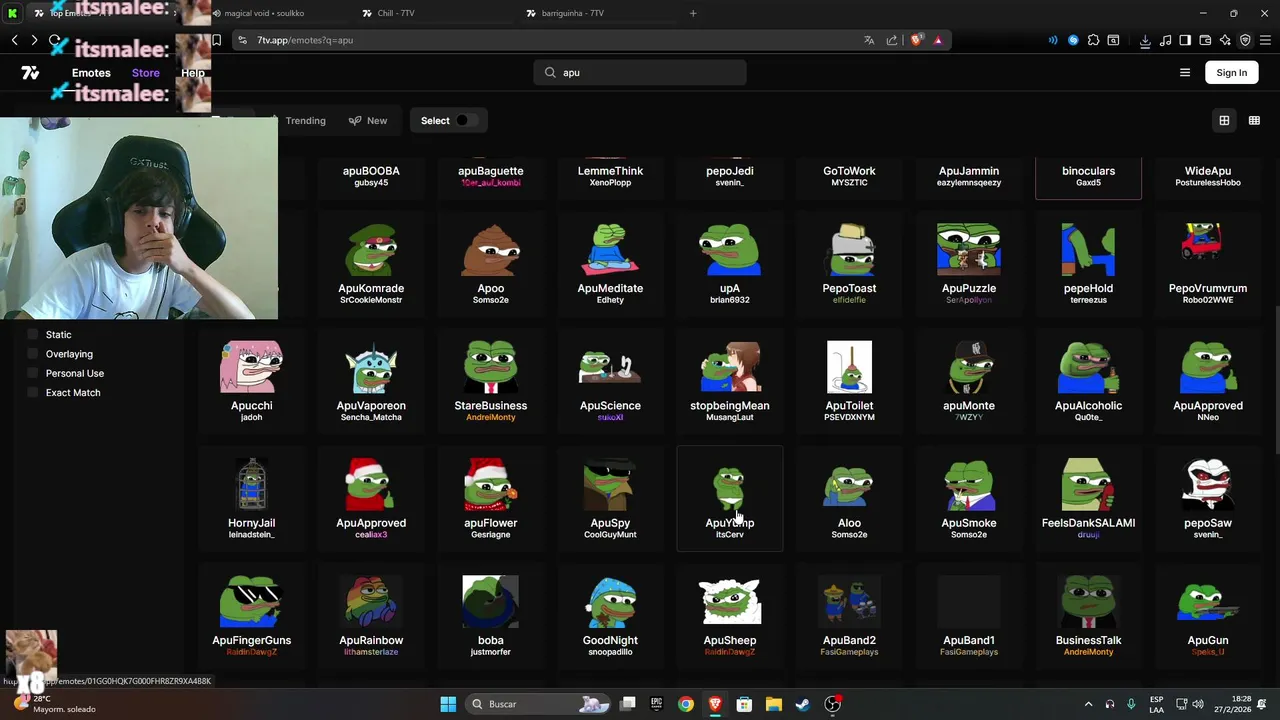Open the ApuGun emote
The height and width of the screenshot is (720, 1280).
coord(1207,615)
